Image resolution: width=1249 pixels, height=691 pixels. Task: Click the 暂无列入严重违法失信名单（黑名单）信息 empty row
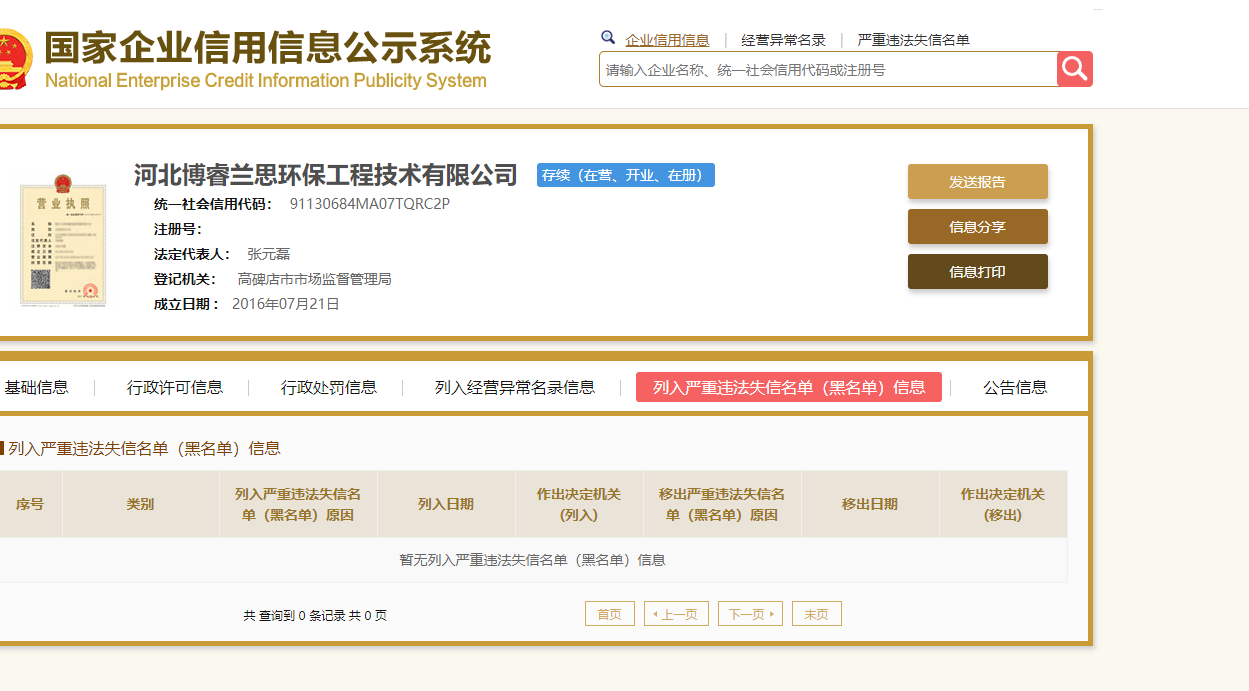pyautogui.click(x=533, y=560)
